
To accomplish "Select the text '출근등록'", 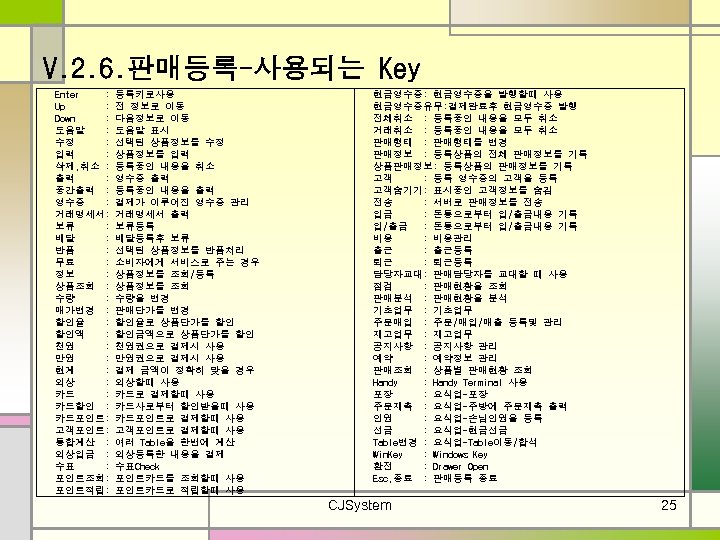I will [452, 250].
